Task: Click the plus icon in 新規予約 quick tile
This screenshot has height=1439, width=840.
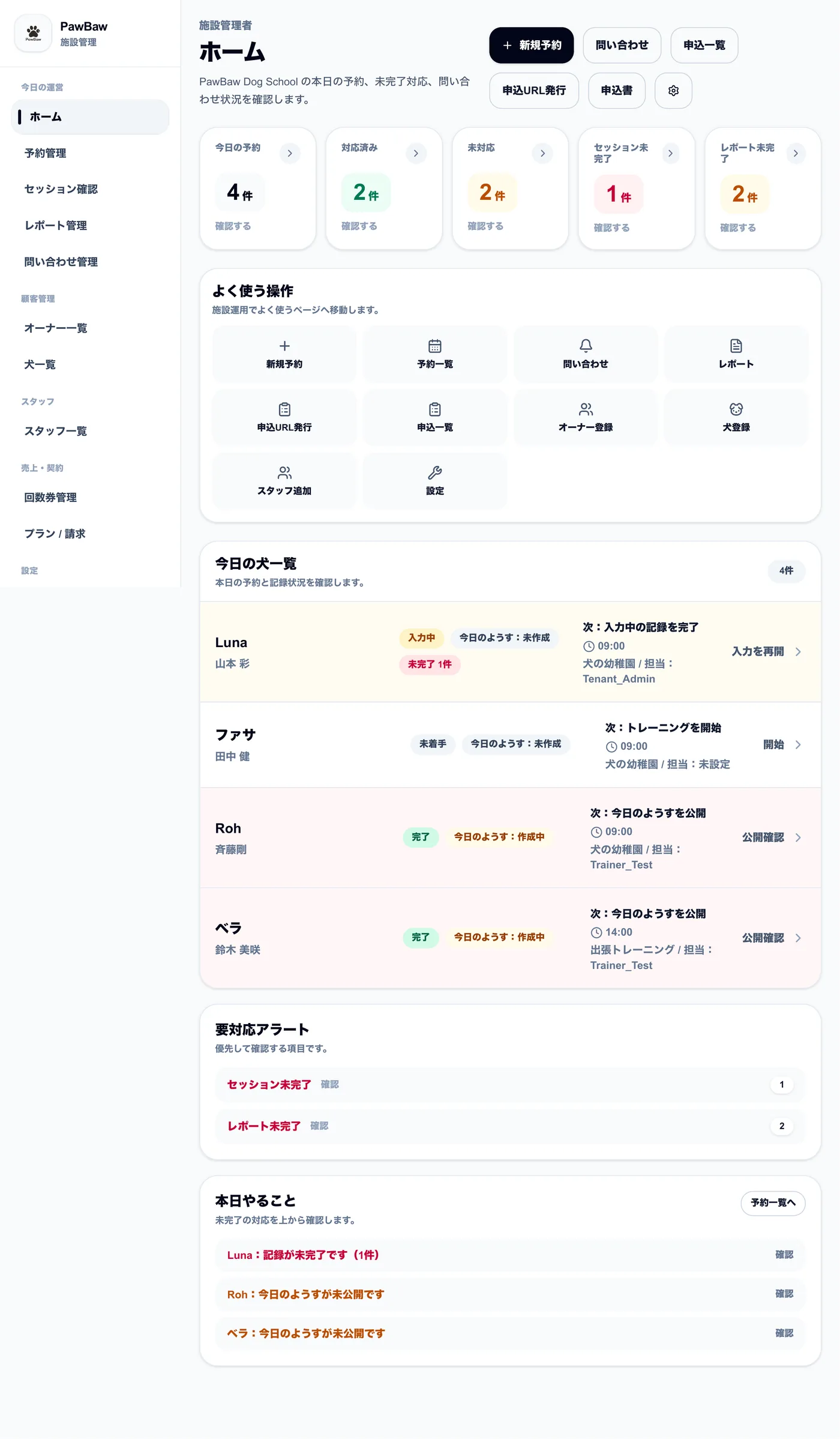Action: (284, 346)
